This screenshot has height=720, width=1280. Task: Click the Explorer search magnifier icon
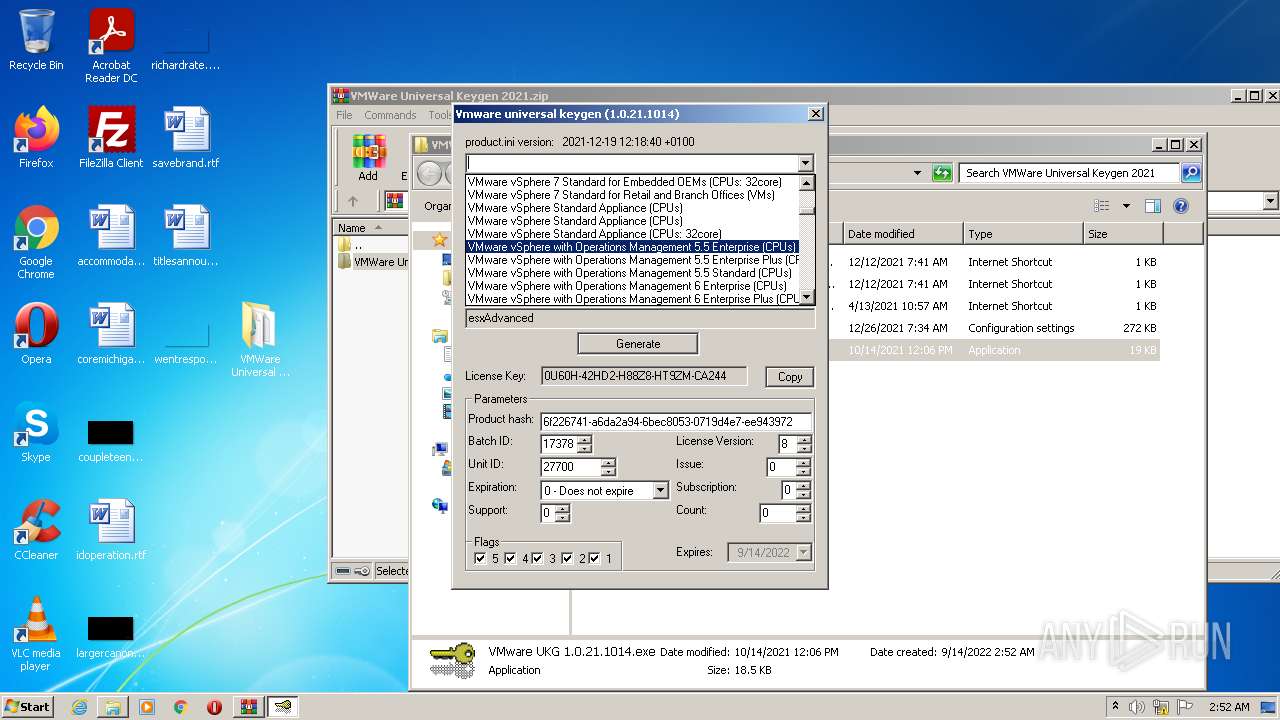(x=1191, y=173)
